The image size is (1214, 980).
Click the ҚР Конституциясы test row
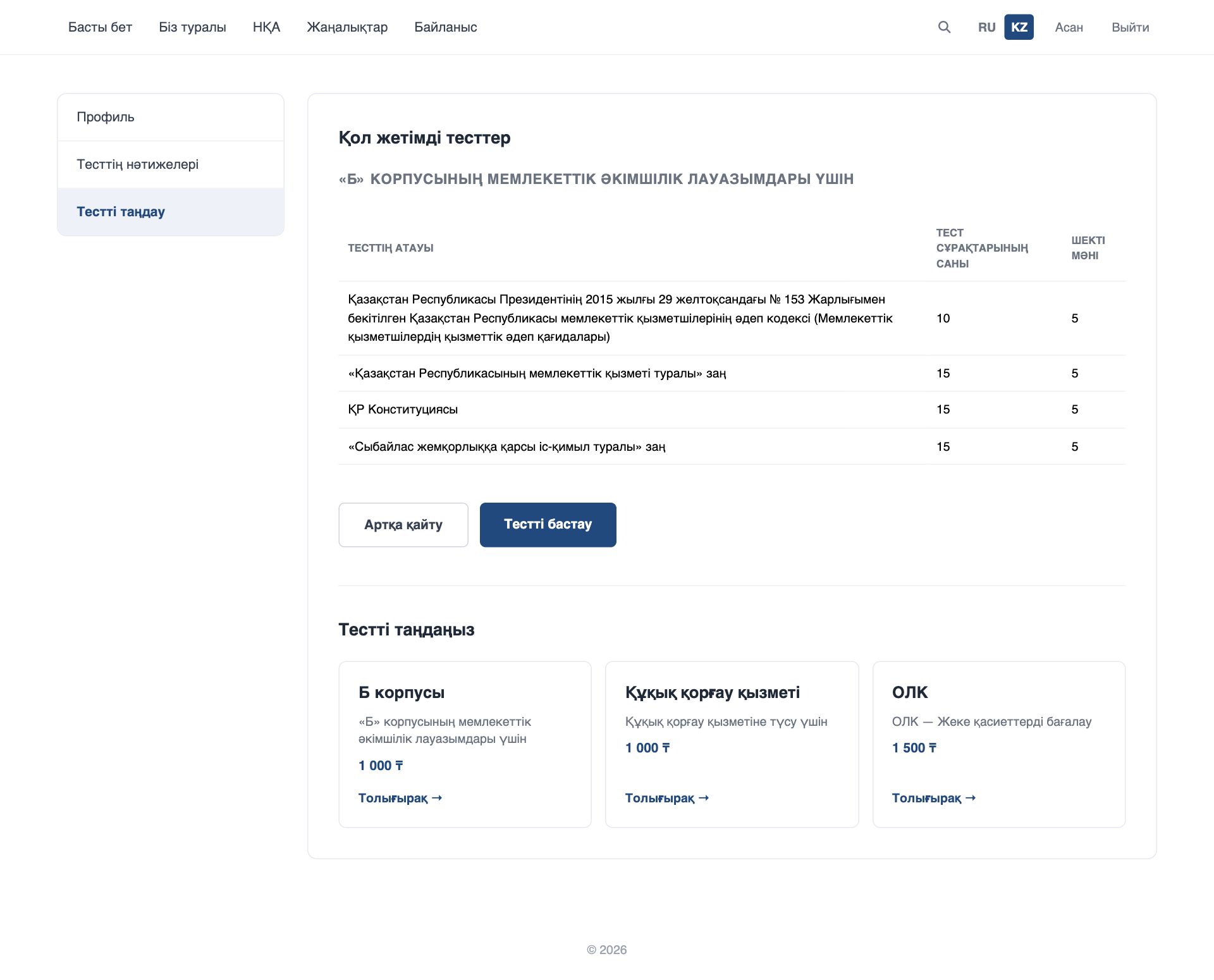click(x=732, y=410)
